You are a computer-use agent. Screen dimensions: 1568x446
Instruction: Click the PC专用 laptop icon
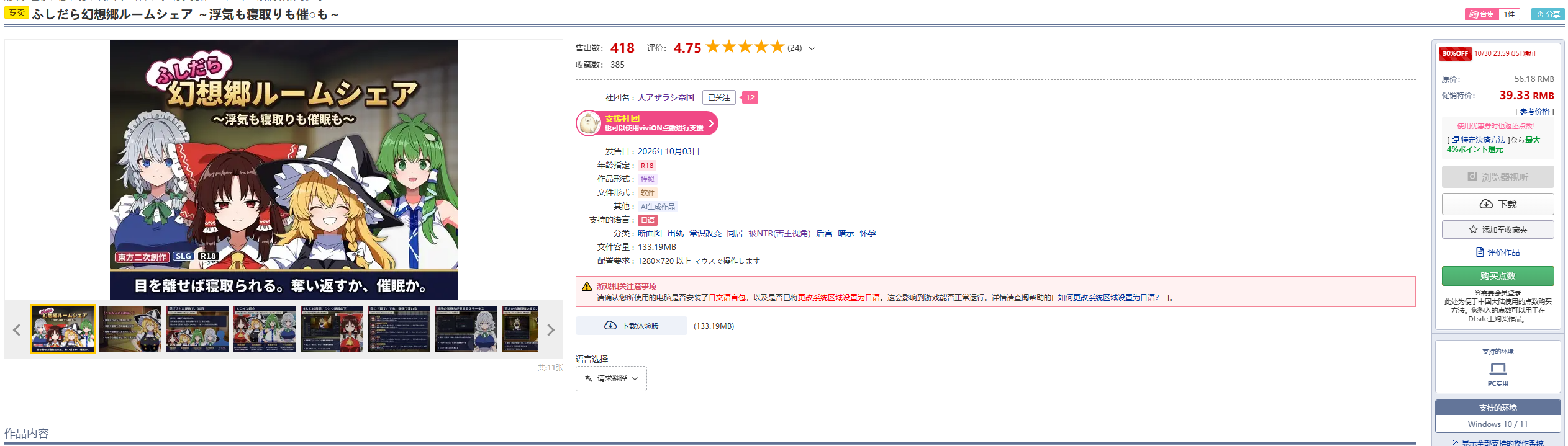pos(1498,370)
